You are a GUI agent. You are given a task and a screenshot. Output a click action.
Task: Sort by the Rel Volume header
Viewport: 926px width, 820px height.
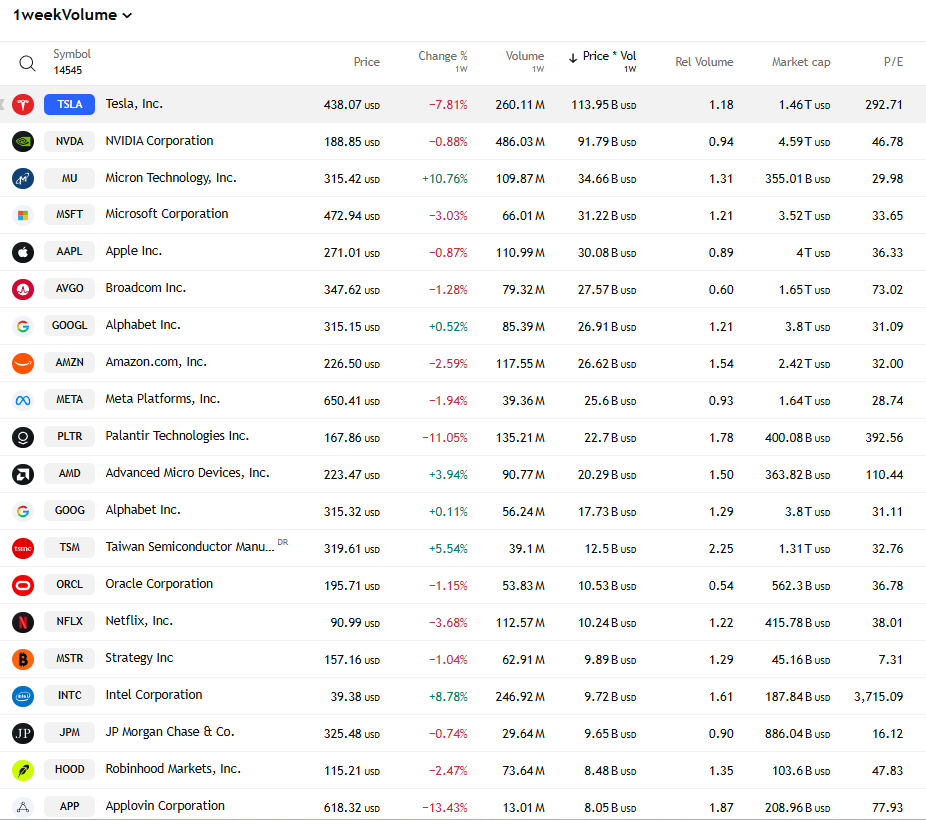pos(704,62)
